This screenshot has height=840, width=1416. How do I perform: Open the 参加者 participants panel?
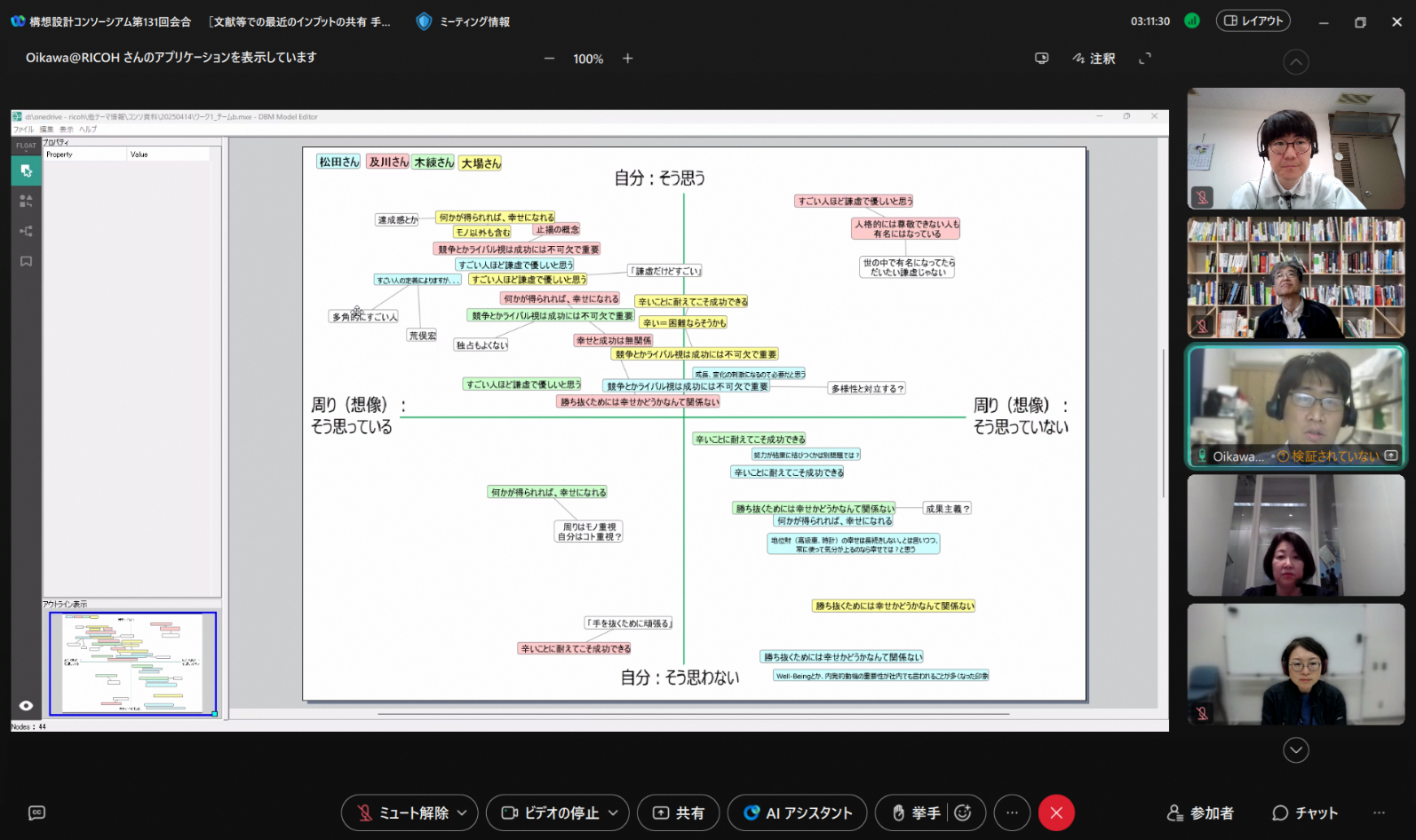click(1200, 812)
